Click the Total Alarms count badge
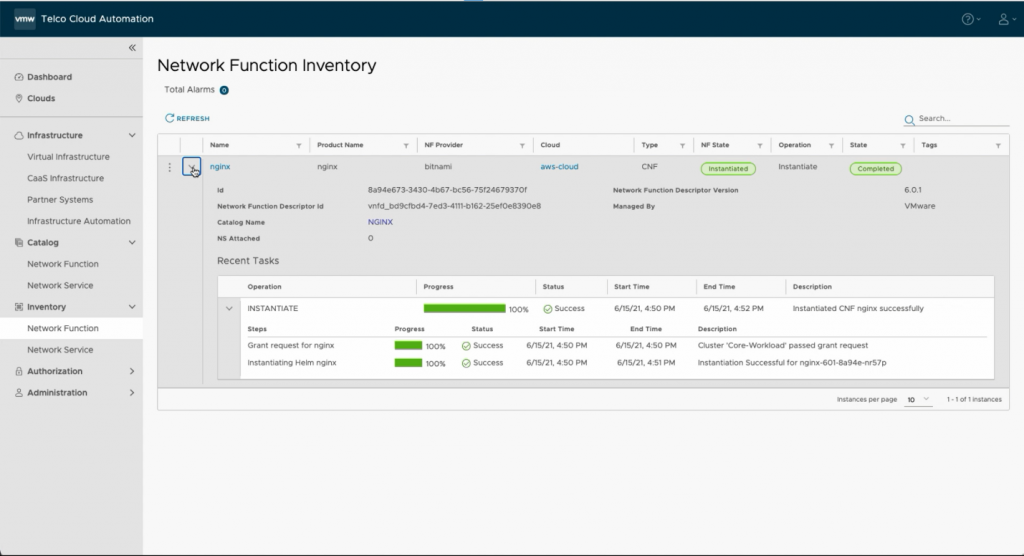Screen dimensions: 1024x556 (x=224, y=90)
